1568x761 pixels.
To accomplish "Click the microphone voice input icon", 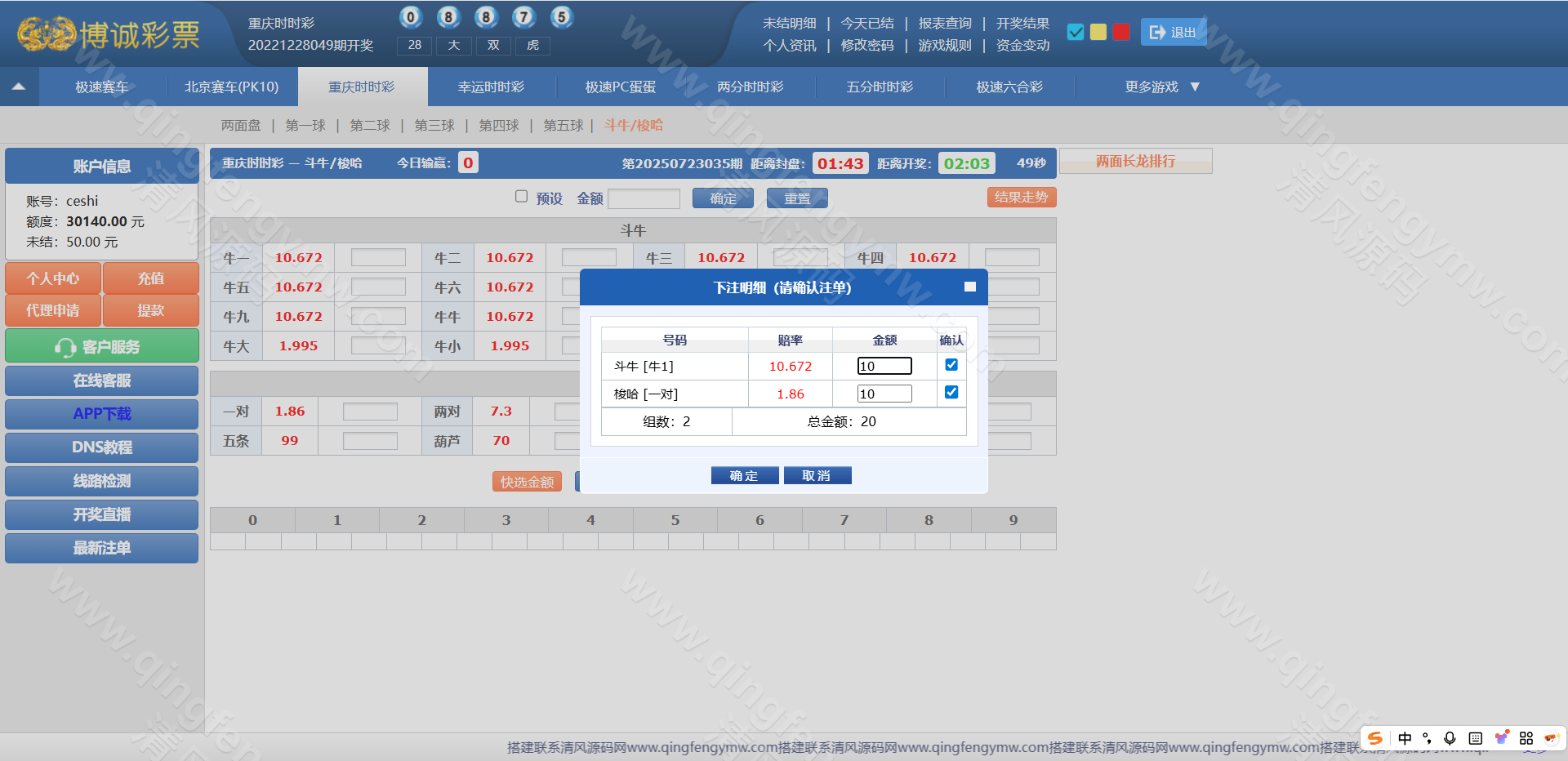I will click(x=1450, y=738).
